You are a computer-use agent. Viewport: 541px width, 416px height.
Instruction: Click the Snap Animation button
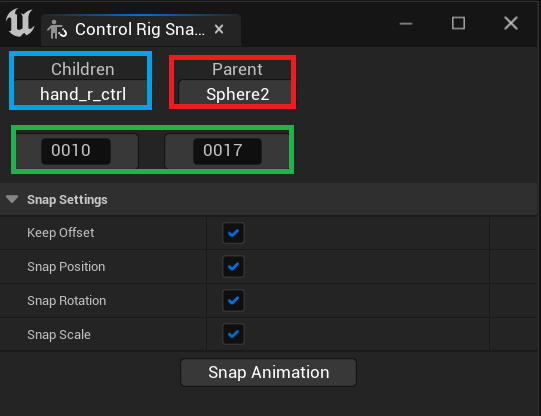268,373
